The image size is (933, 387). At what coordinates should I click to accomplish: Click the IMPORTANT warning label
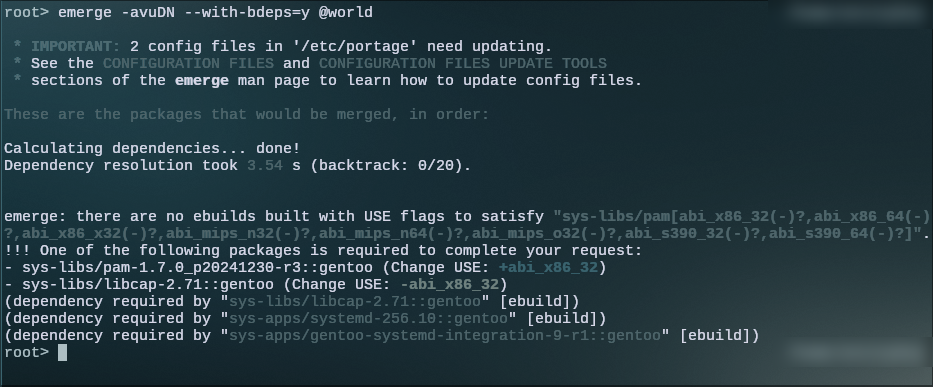76,46
